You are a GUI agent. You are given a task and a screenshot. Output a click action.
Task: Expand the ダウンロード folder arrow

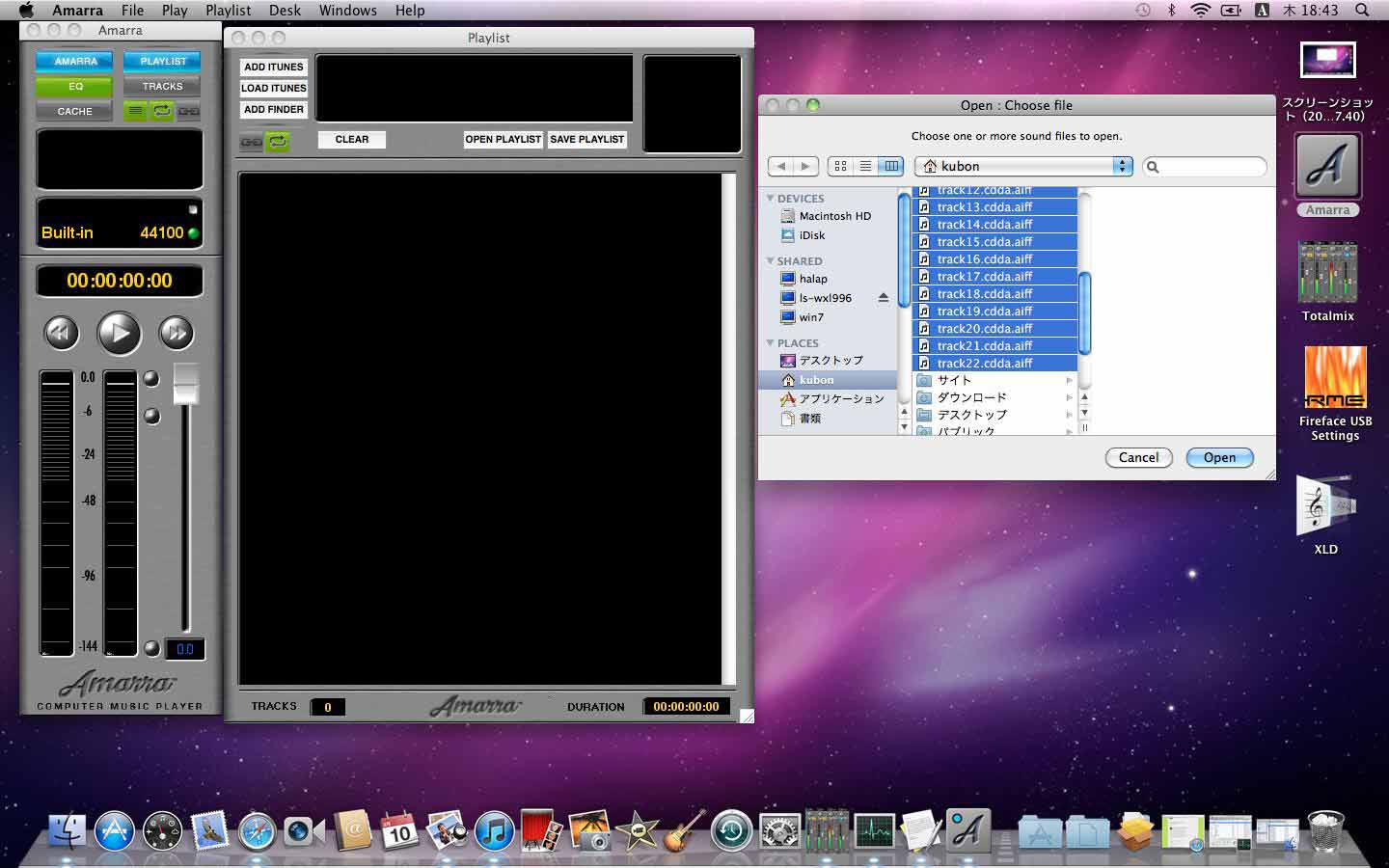[1069, 397]
